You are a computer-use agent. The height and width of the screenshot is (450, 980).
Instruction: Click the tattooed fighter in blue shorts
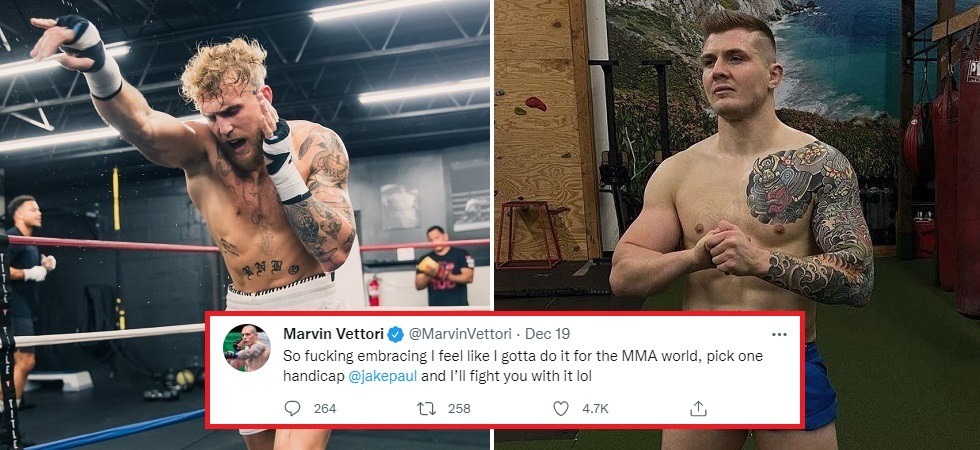click(x=740, y=200)
